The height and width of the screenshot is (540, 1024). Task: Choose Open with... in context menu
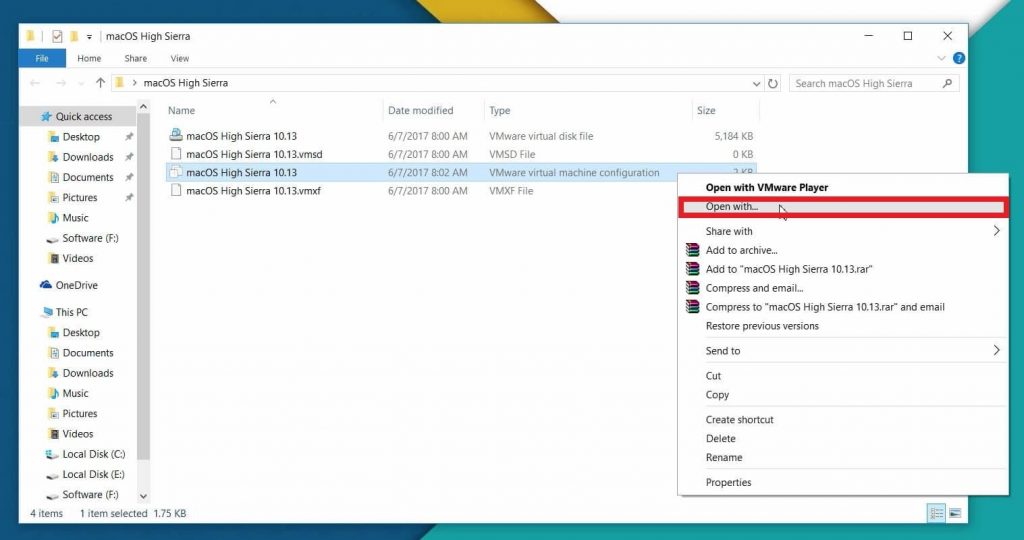[x=731, y=206]
